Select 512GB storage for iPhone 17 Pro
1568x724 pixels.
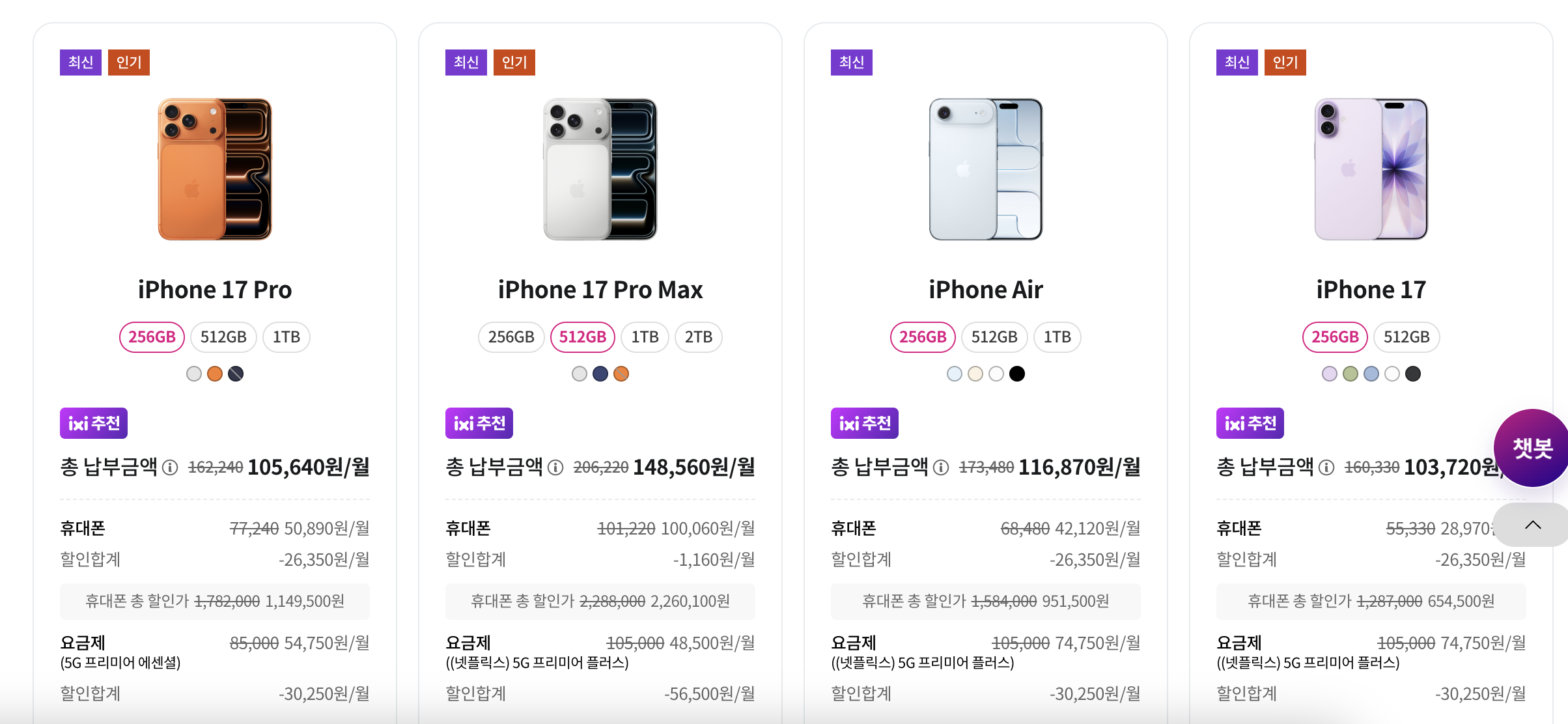(222, 337)
